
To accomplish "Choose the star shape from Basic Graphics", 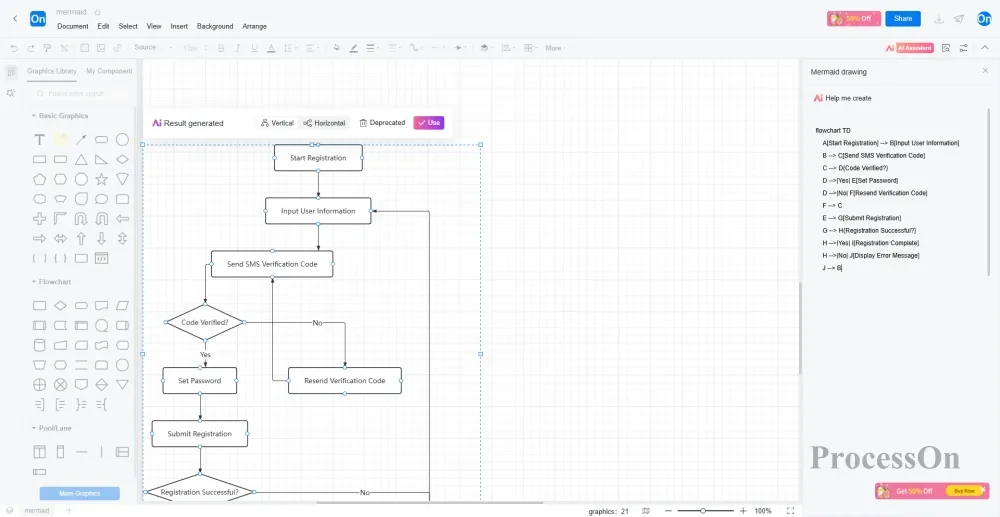I will 101,179.
